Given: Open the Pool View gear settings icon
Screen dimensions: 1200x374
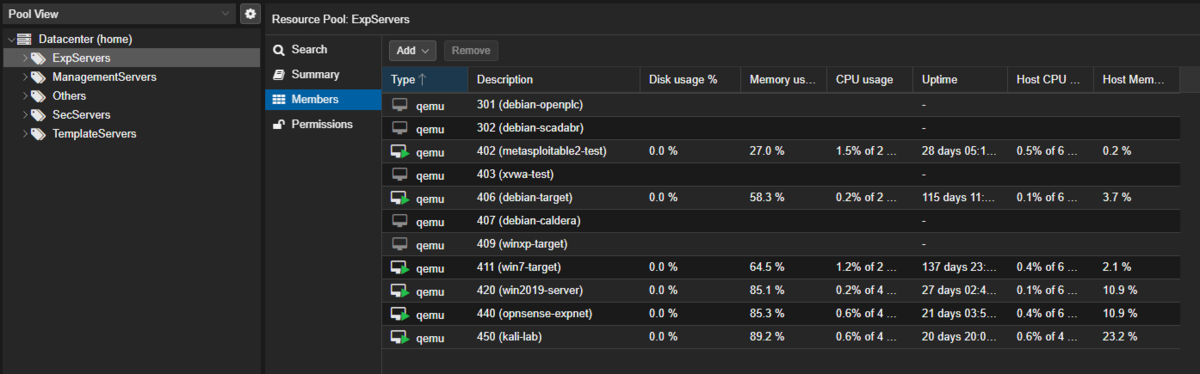Looking at the screenshot, I should [x=250, y=14].
